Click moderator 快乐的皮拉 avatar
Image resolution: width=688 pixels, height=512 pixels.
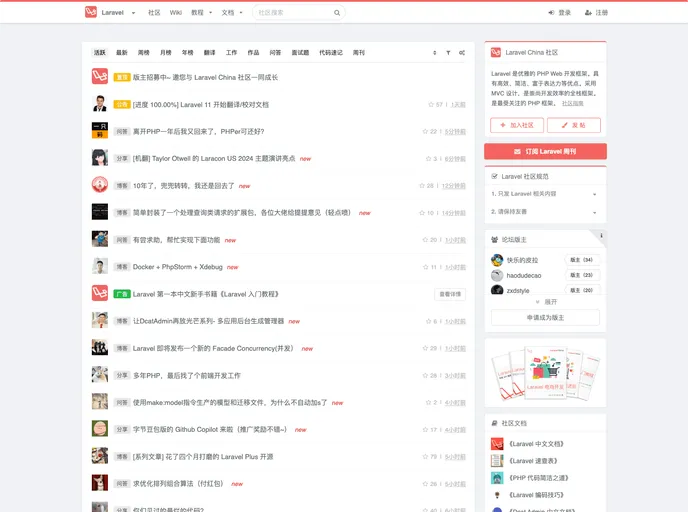click(x=497, y=260)
